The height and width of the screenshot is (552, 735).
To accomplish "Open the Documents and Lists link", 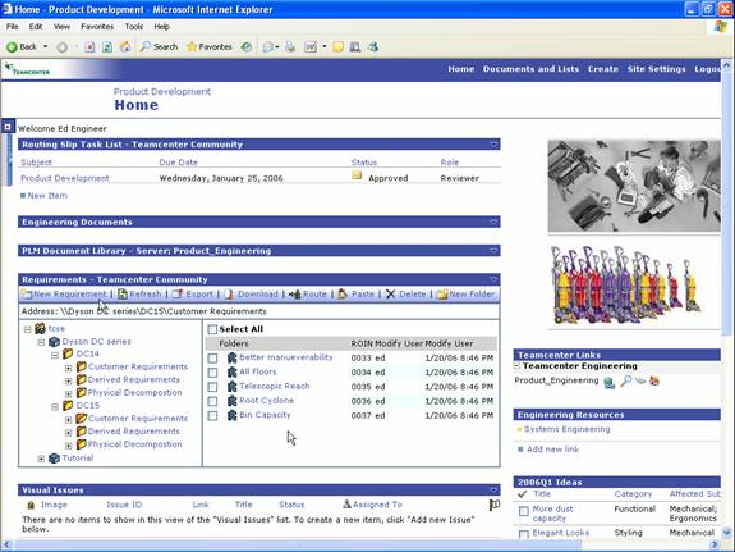I will pos(531,69).
